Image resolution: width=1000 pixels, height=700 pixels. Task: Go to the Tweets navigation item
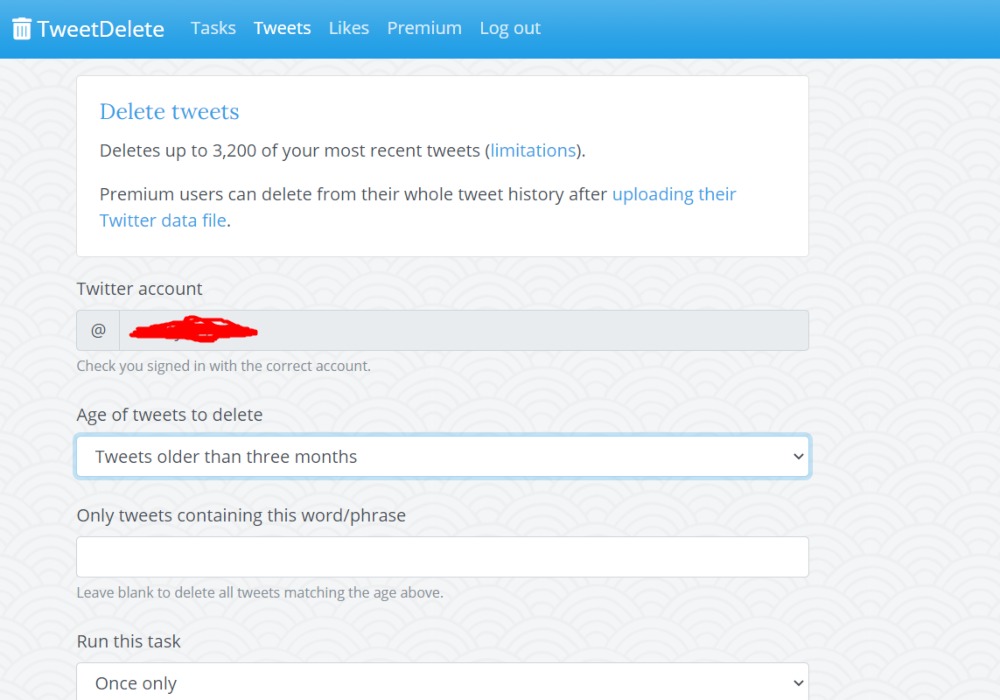pos(282,28)
